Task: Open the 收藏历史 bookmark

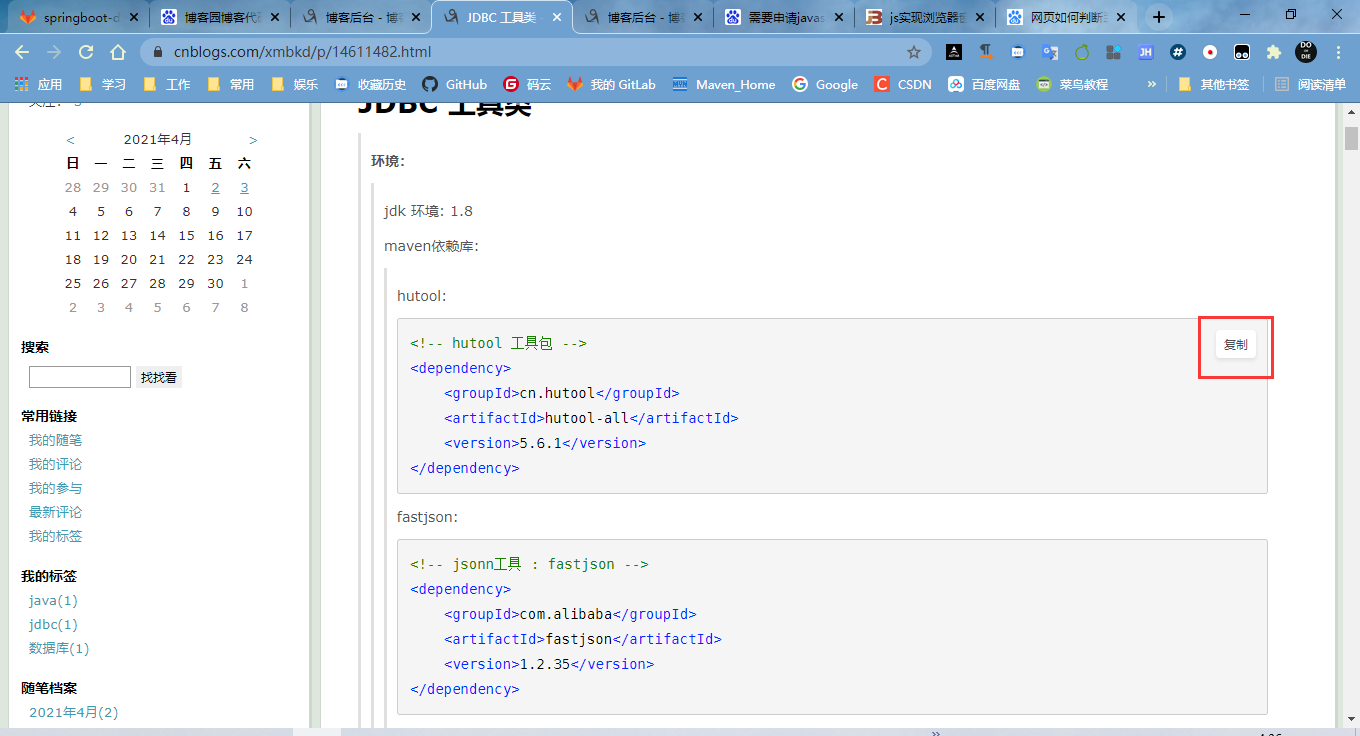Action: coord(370,85)
